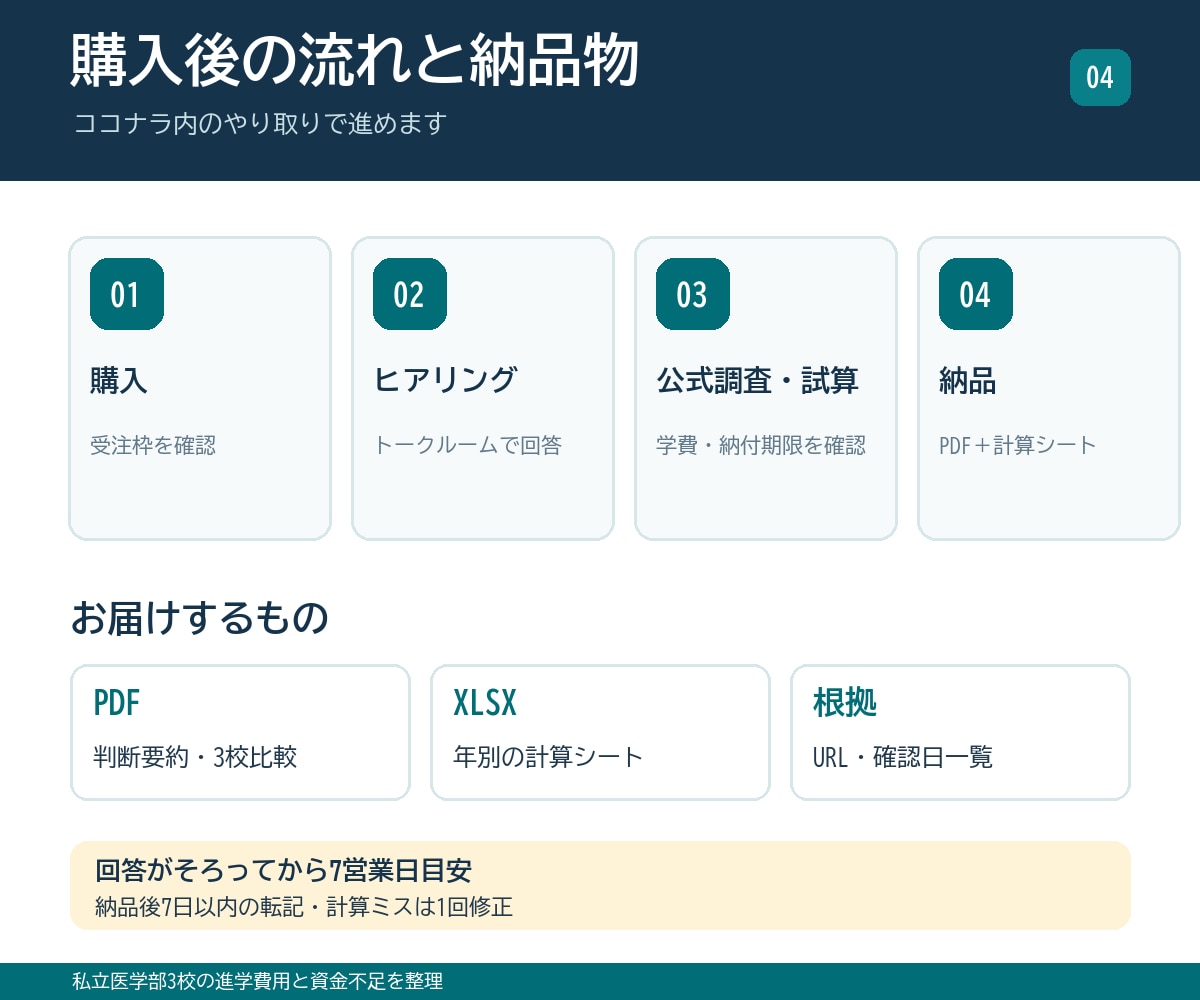
Task: Click the 04 step badge above 納品
Action: pos(976,294)
